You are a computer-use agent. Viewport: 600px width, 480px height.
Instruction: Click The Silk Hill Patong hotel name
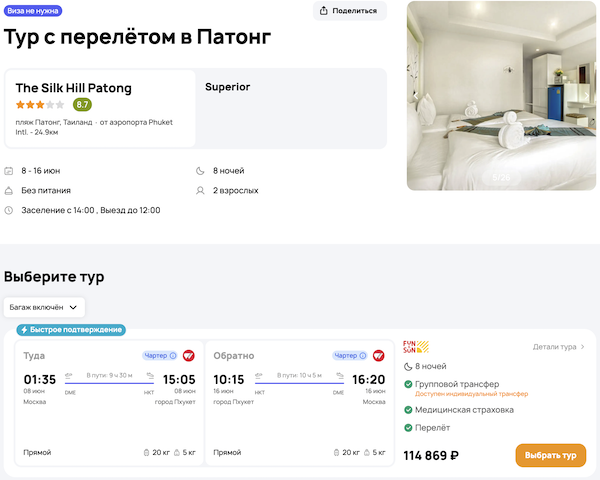coord(73,88)
